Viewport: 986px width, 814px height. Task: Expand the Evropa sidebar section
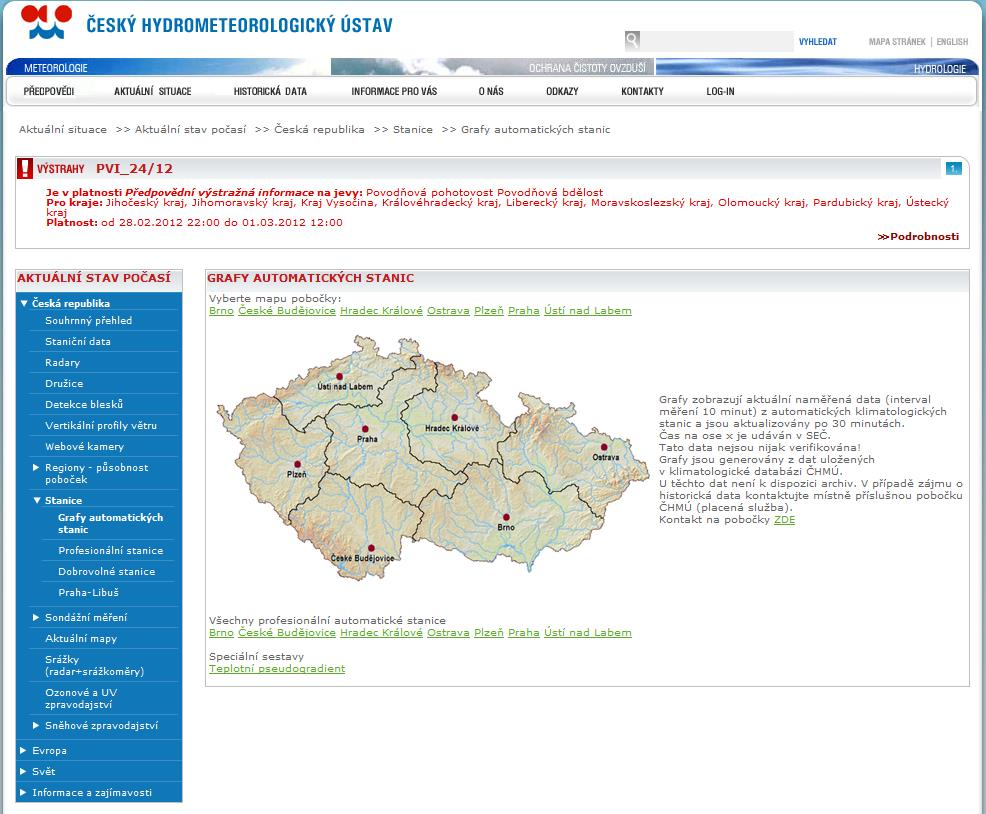tap(23, 750)
